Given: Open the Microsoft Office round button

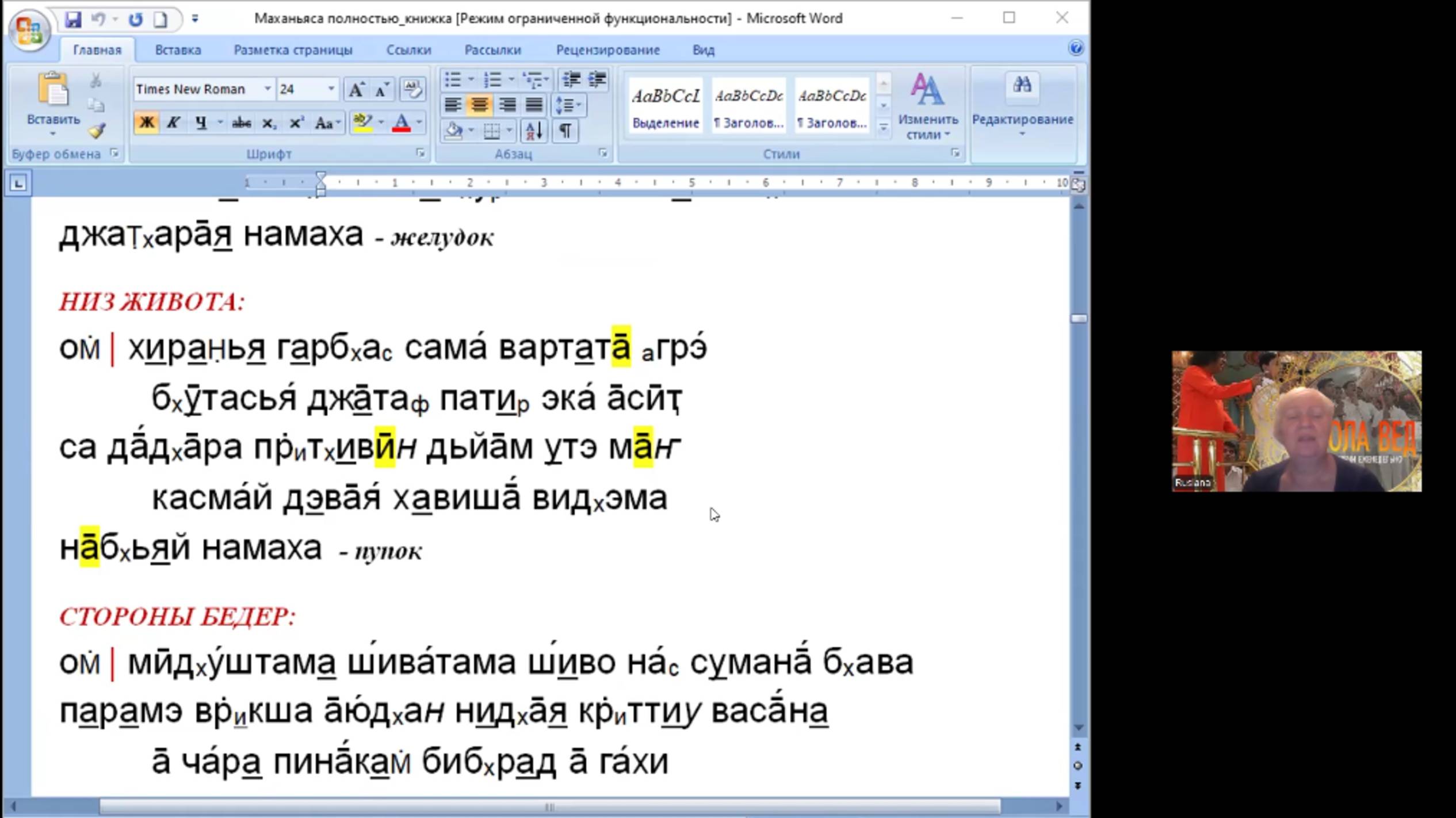Looking at the screenshot, I should (x=29, y=29).
